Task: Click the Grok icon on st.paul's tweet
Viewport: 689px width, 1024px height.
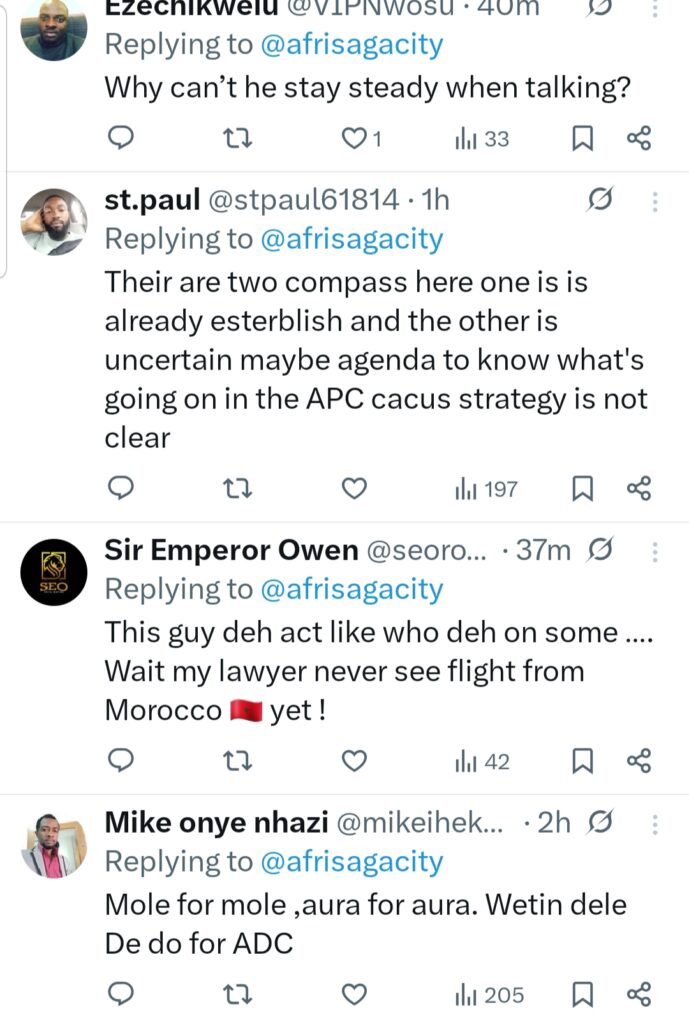Action: [x=599, y=201]
